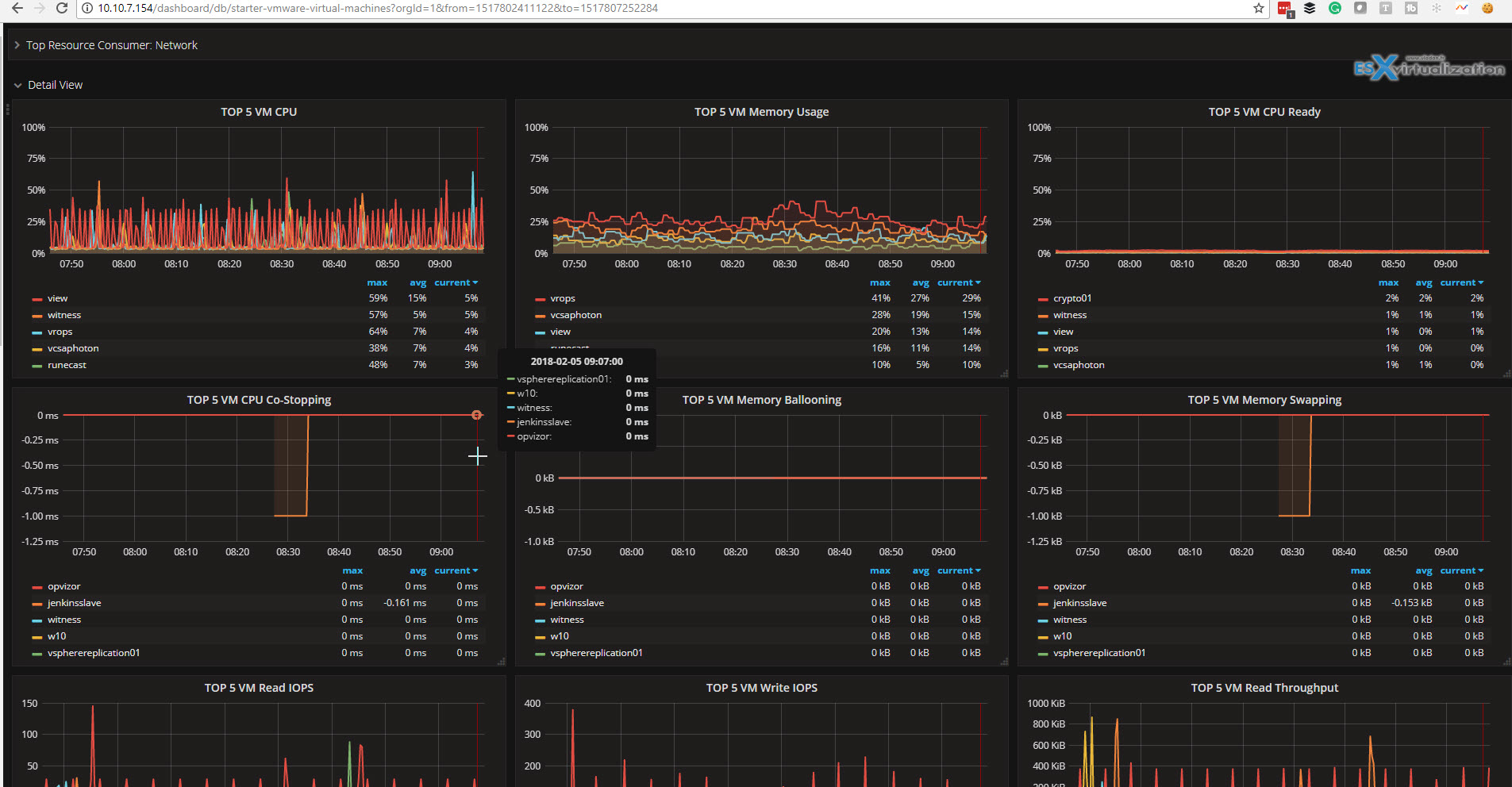Toggle the 'vcsaphoton' series in Memory Usage legend
The image size is (1512, 787).
[575, 315]
